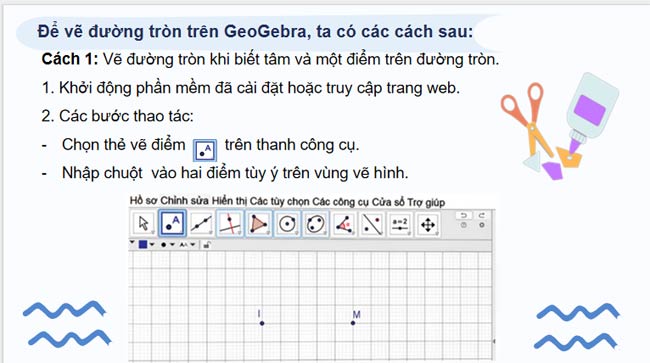Select the Move graphics view tool
The height and width of the screenshot is (363, 650).
[428, 224]
